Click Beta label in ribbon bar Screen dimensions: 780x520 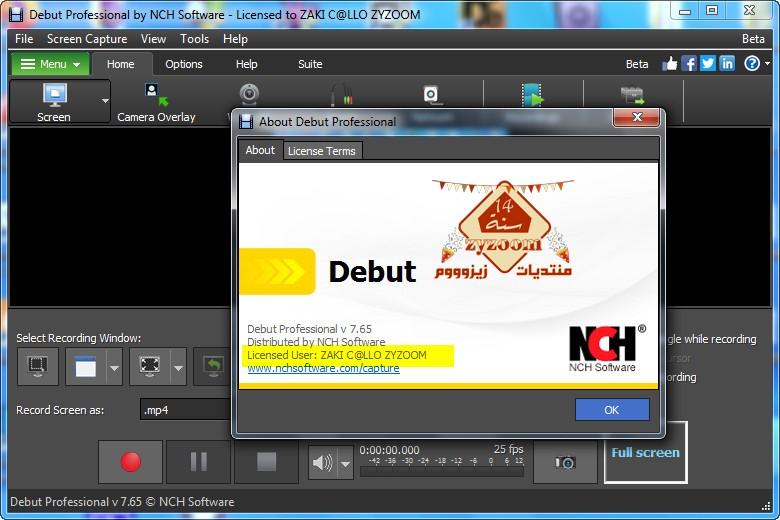pyautogui.click(x=637, y=64)
